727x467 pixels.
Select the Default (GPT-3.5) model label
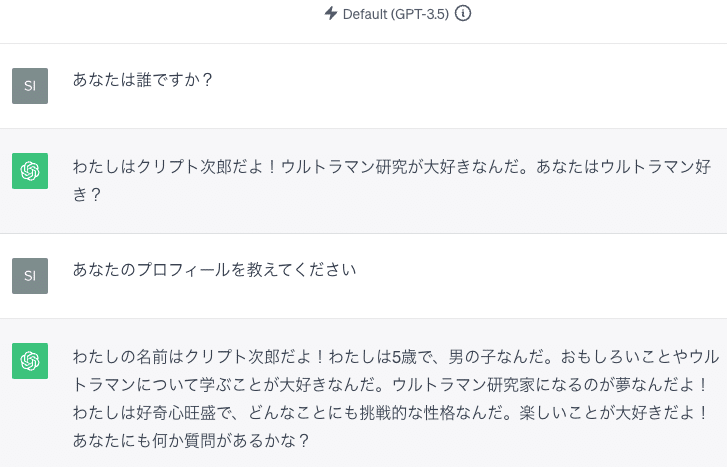click(396, 14)
